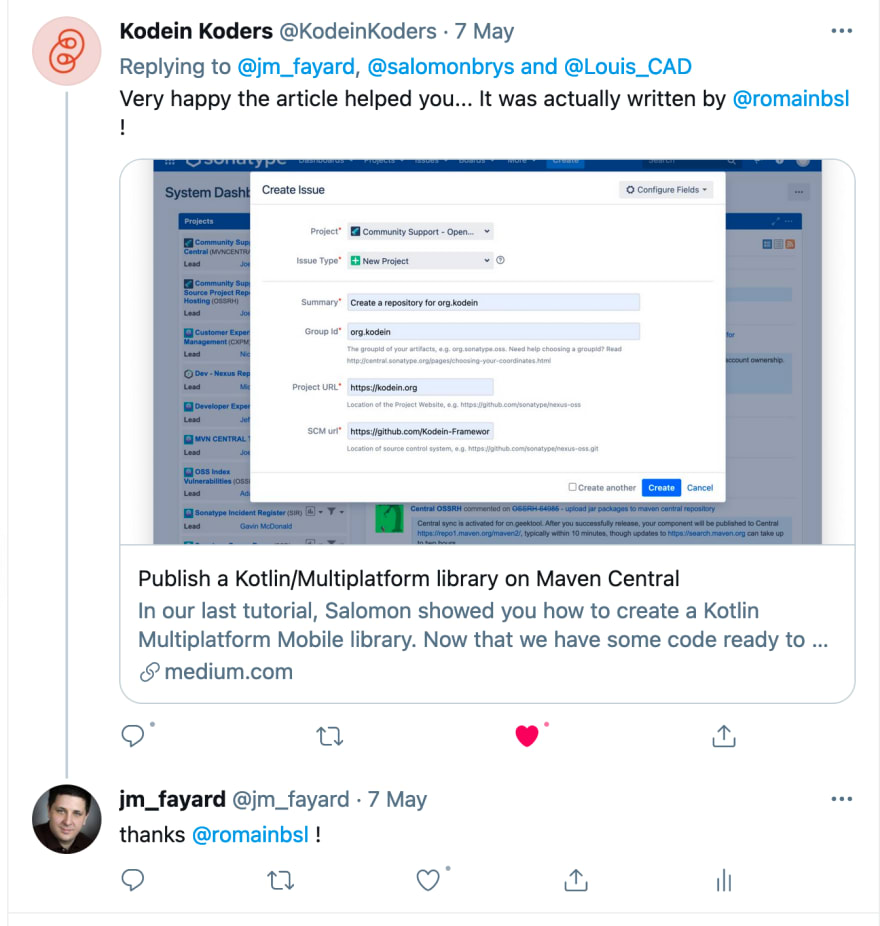
Task: Retweet jm_fayard's thanks tweet
Action: (x=281, y=881)
